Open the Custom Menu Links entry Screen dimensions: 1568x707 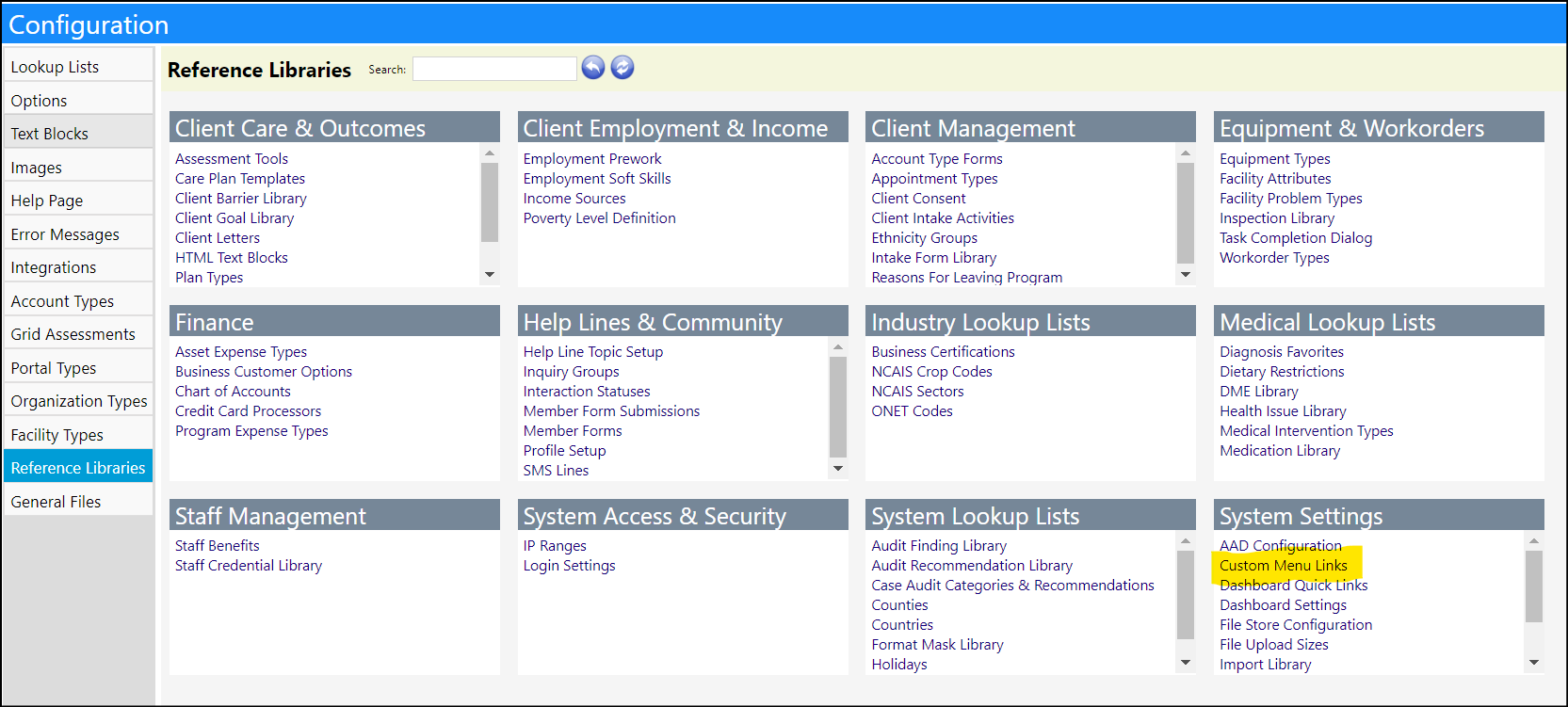[x=1284, y=566]
